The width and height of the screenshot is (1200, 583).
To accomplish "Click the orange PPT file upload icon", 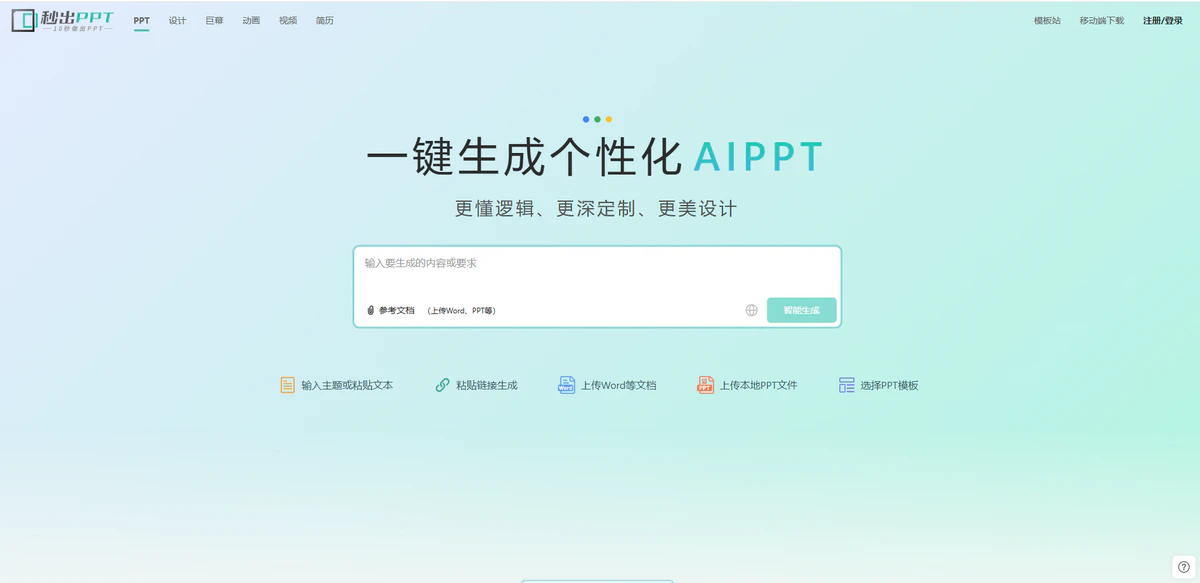I will tap(705, 385).
